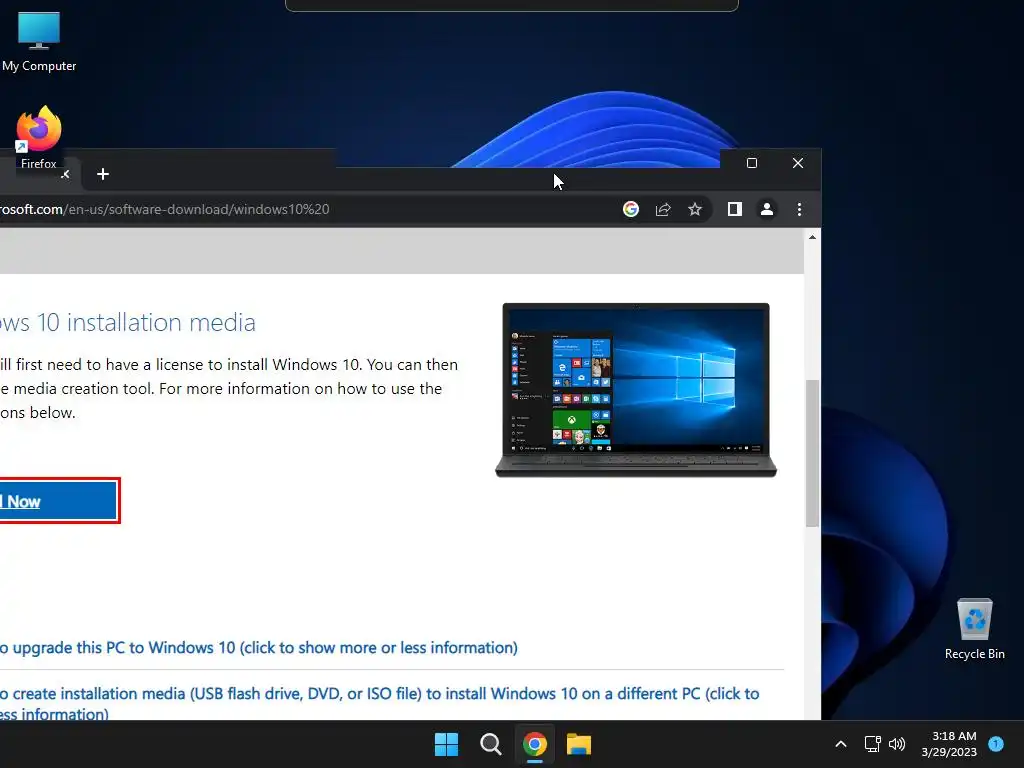Expand the create installation media section

tap(379, 703)
